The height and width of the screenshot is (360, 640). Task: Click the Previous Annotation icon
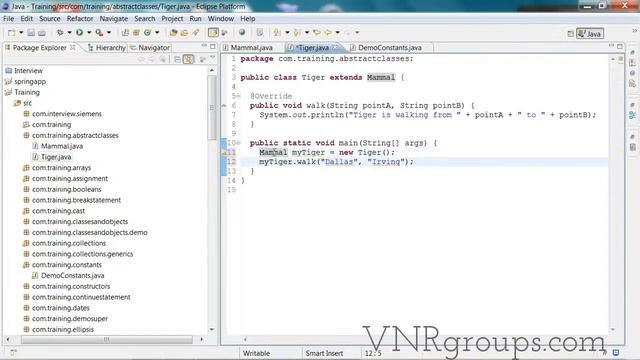point(297,33)
